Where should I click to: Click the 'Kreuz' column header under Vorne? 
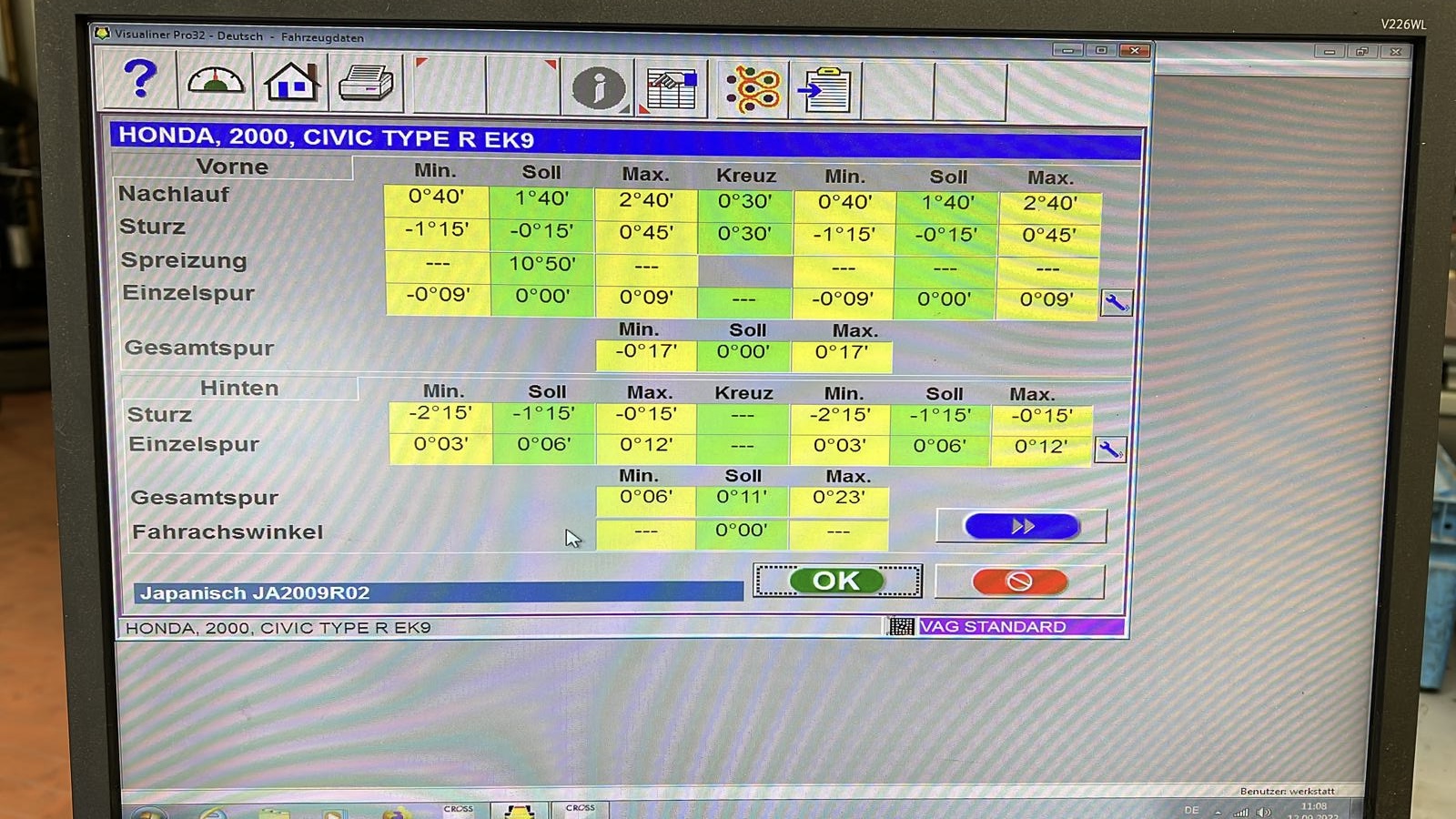(x=746, y=176)
